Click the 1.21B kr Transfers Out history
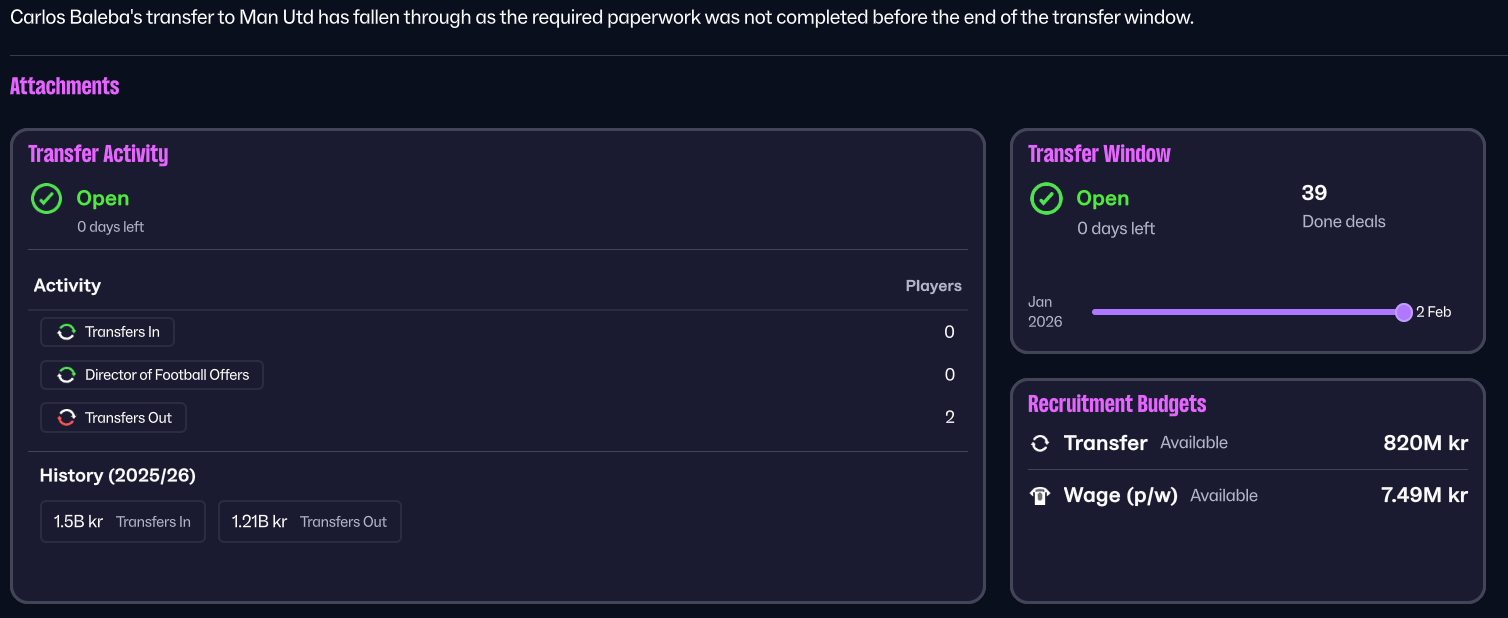 click(309, 522)
